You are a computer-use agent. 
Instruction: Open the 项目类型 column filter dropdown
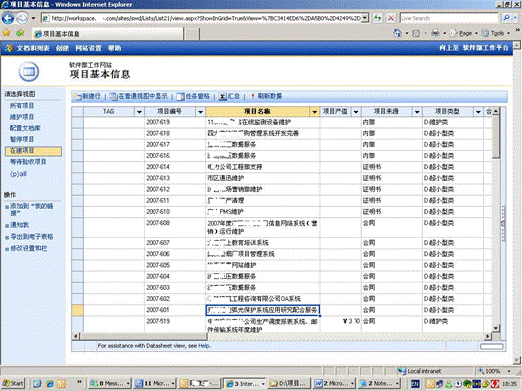point(478,112)
